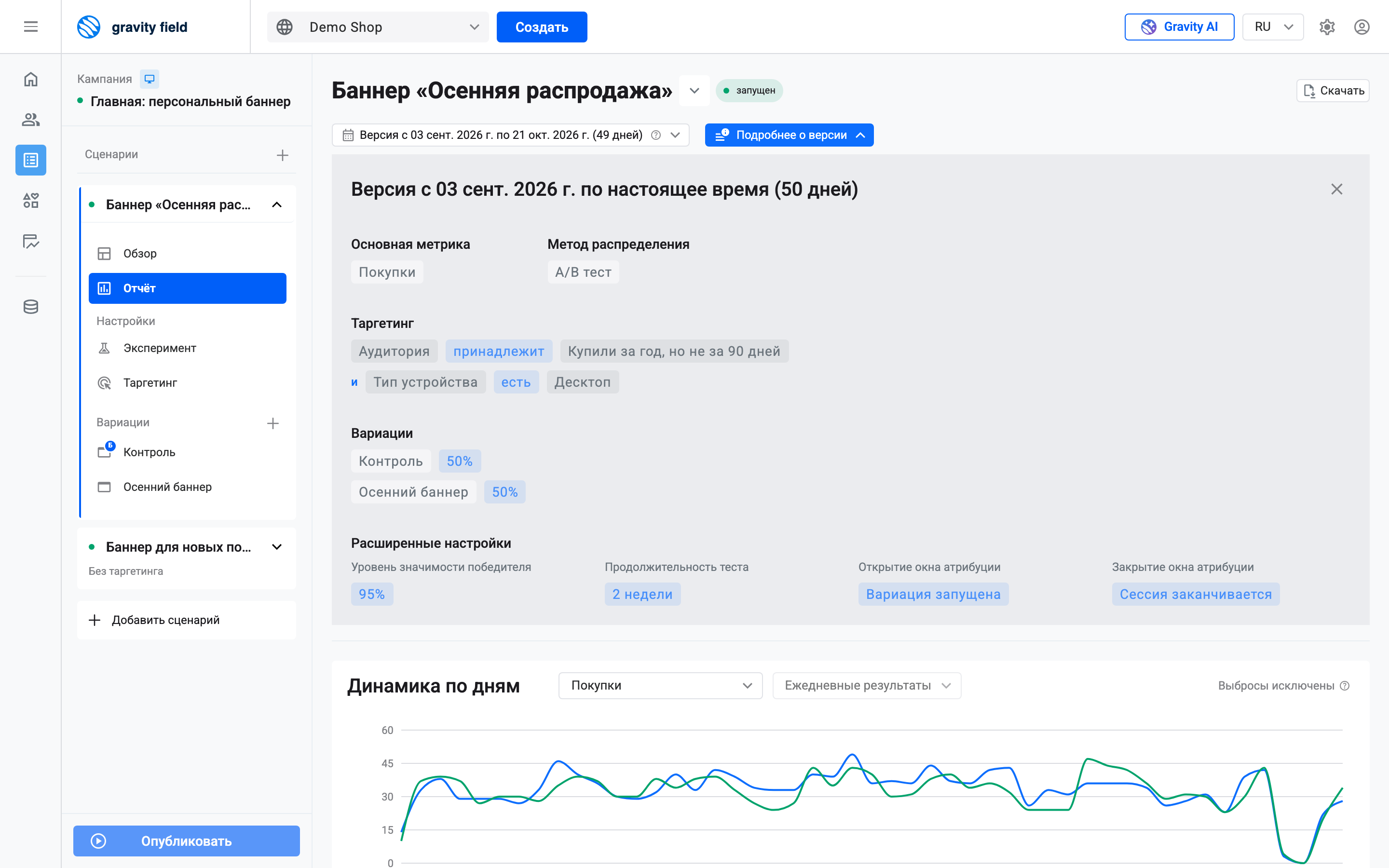Select the campaigns list icon in sidebar

31,160
